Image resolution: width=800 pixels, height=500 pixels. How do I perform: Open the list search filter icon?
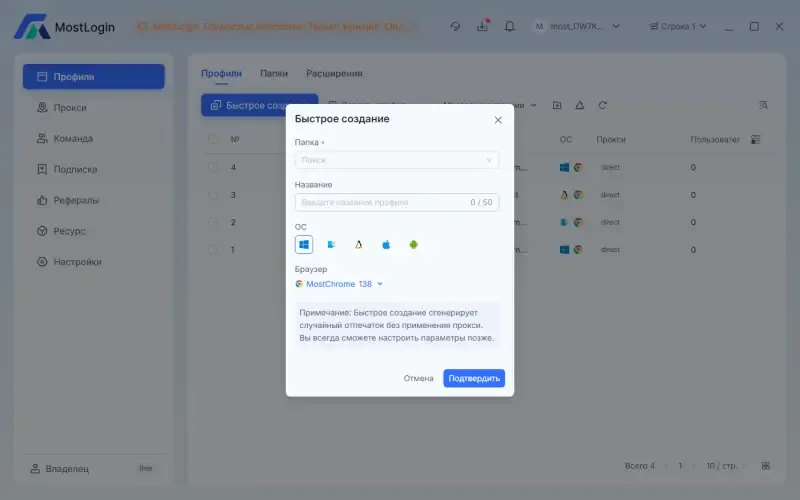pos(763,105)
